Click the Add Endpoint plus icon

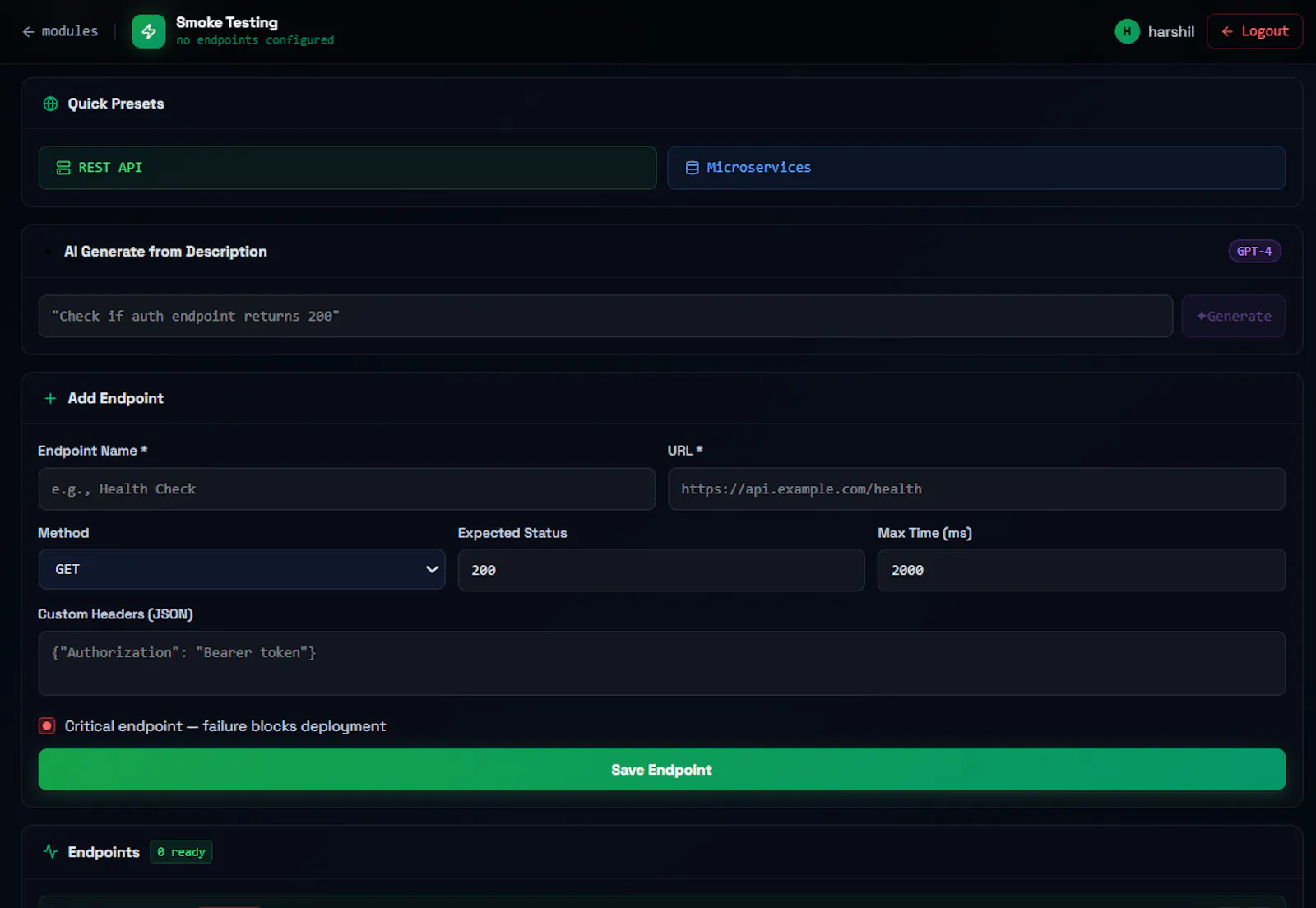click(x=50, y=398)
